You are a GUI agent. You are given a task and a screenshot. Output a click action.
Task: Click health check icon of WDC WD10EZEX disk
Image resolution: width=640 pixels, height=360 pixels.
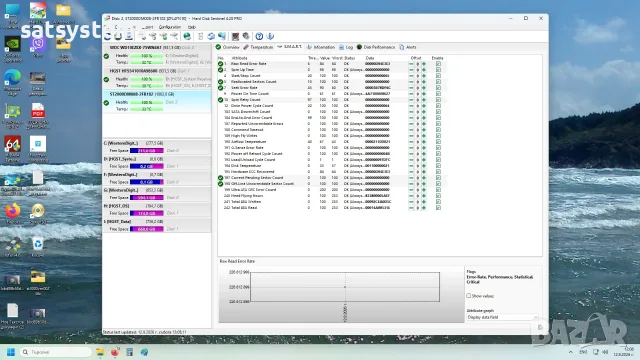pyautogui.click(x=107, y=56)
